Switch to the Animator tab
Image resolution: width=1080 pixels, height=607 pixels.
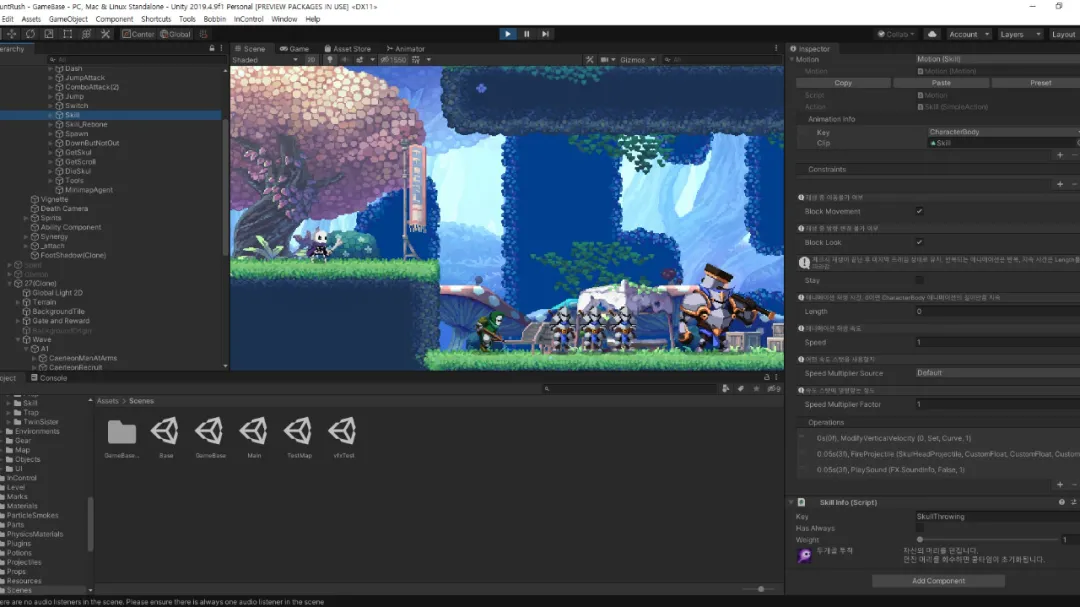(406, 48)
